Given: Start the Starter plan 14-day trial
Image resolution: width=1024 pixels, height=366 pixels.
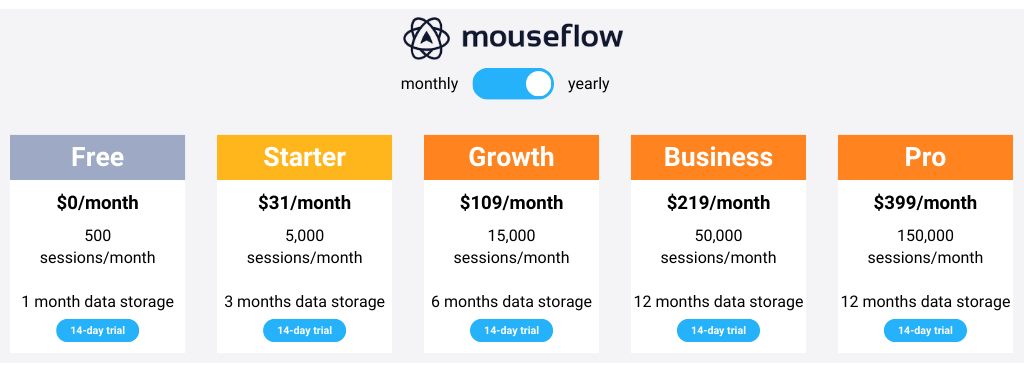Looking at the screenshot, I should (x=304, y=331).
